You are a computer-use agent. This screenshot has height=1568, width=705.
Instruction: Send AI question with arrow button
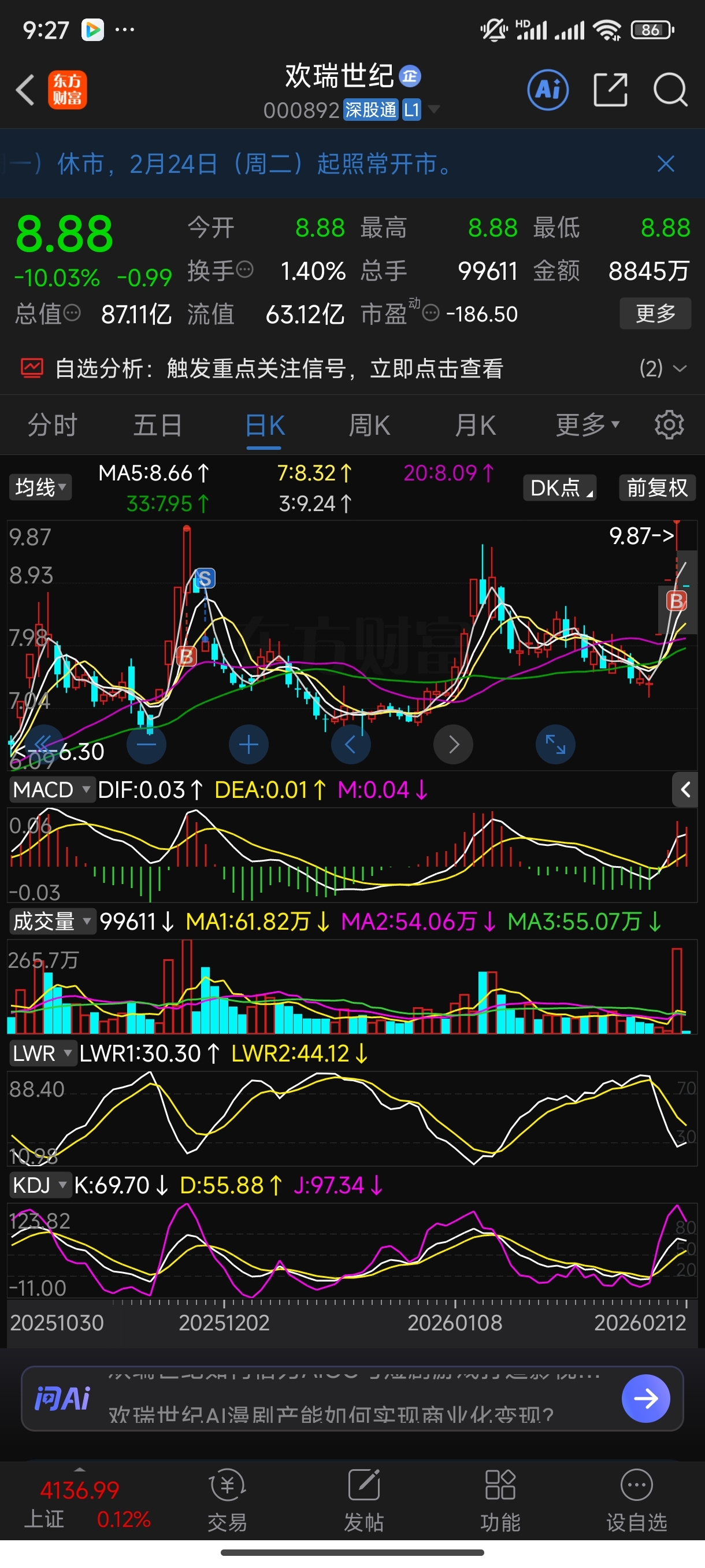[646, 1398]
